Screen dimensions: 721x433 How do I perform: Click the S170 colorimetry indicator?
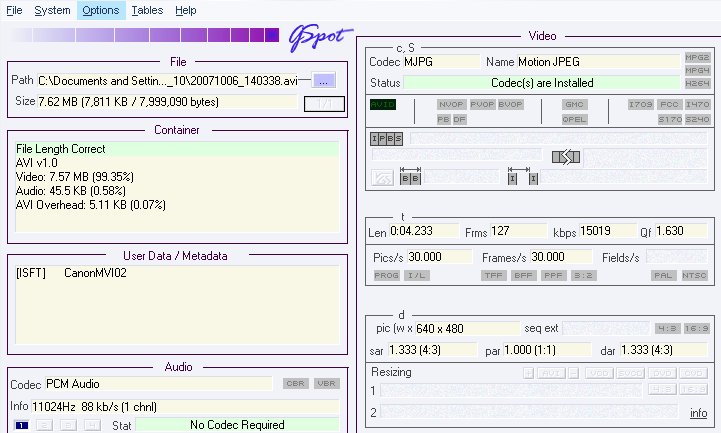point(670,120)
